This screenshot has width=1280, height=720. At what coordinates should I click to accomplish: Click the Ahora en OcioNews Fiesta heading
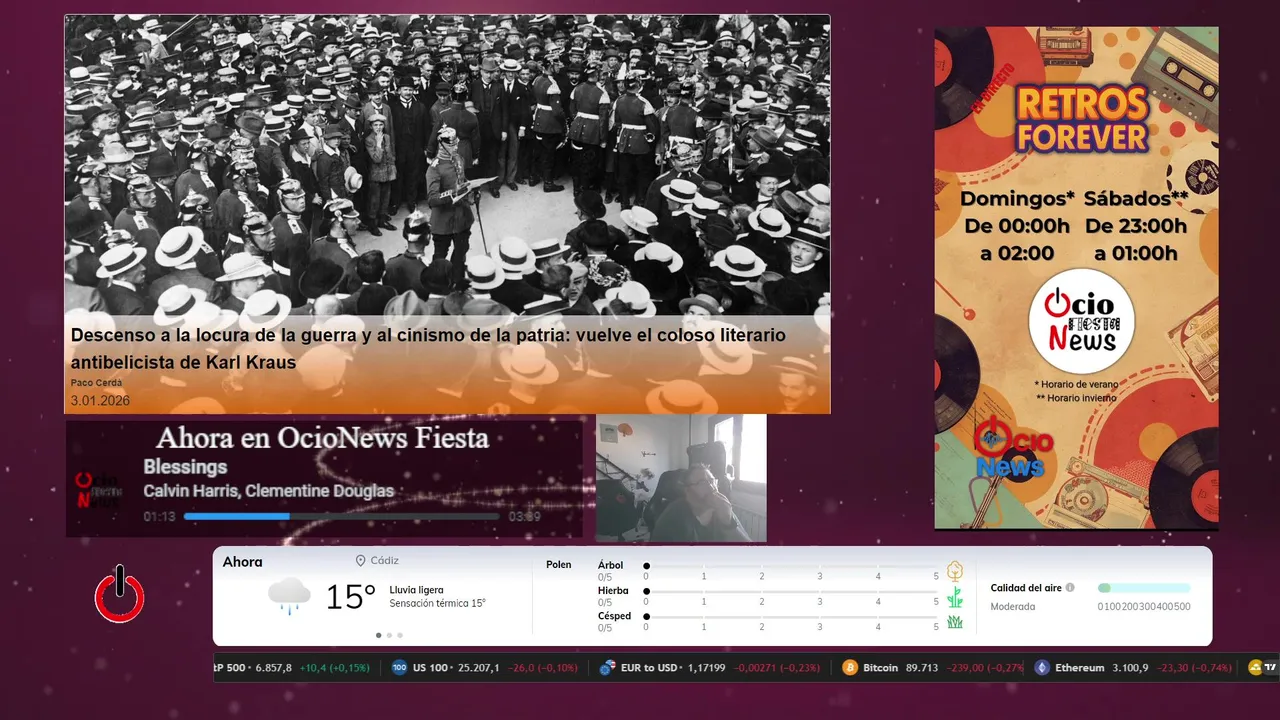pyautogui.click(x=322, y=438)
